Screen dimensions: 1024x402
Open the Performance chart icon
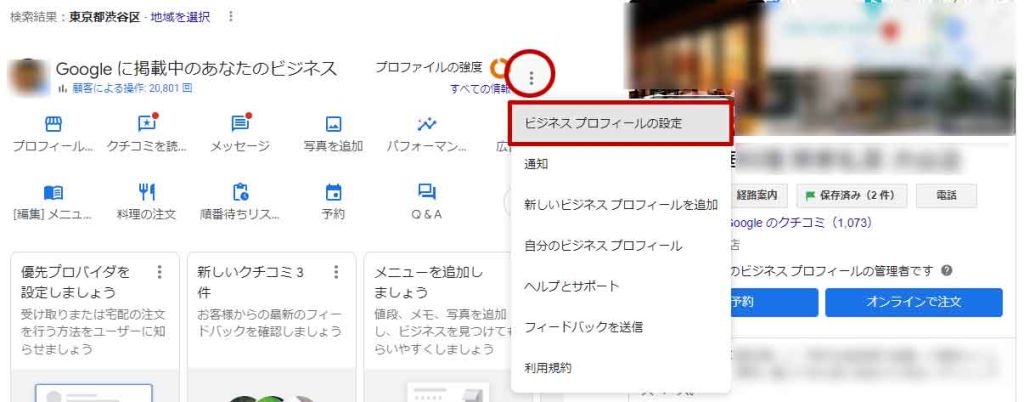(x=427, y=125)
